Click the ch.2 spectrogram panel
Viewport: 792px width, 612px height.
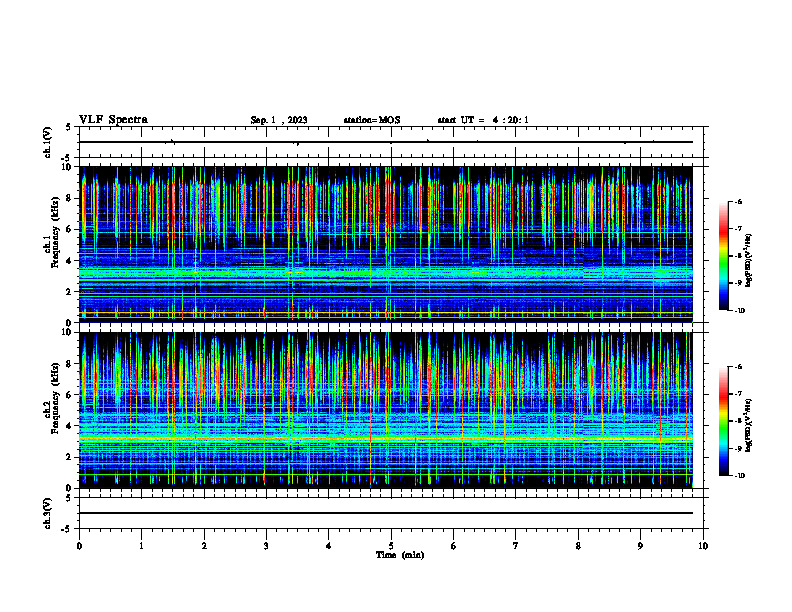point(386,410)
